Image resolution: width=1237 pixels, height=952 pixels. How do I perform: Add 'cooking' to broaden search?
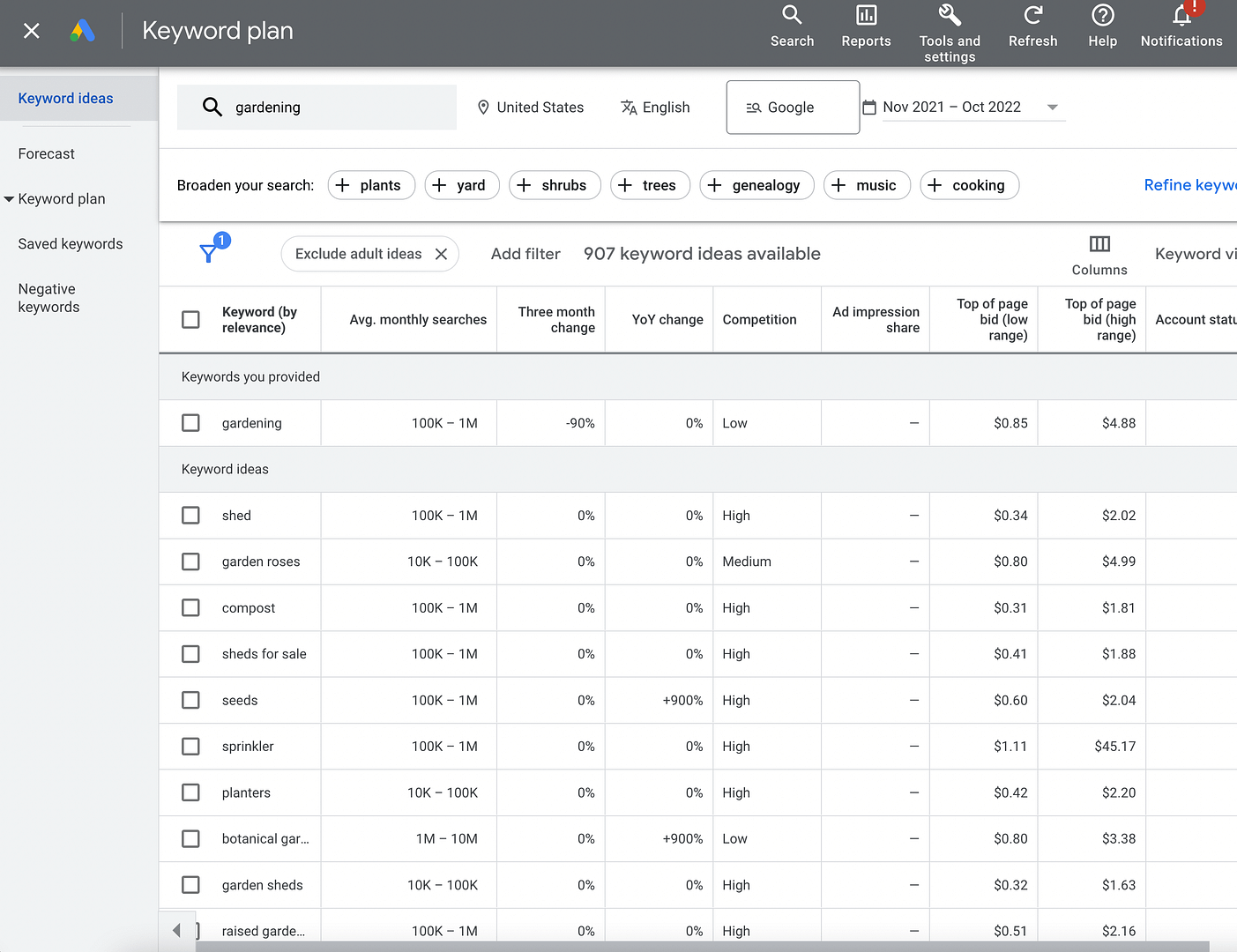tap(969, 185)
